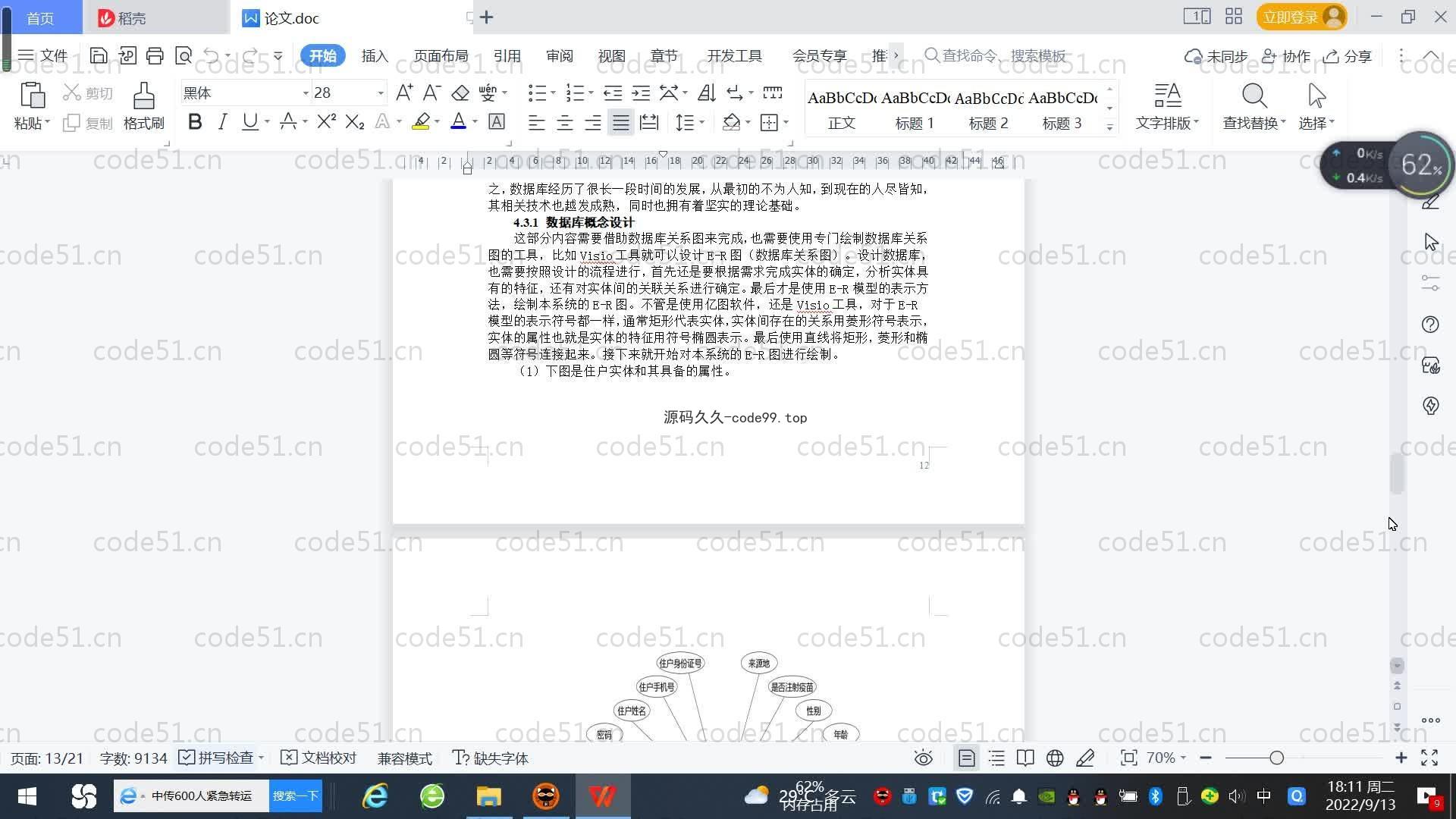Align text left
This screenshot has height=819, width=1456.
coord(536,122)
